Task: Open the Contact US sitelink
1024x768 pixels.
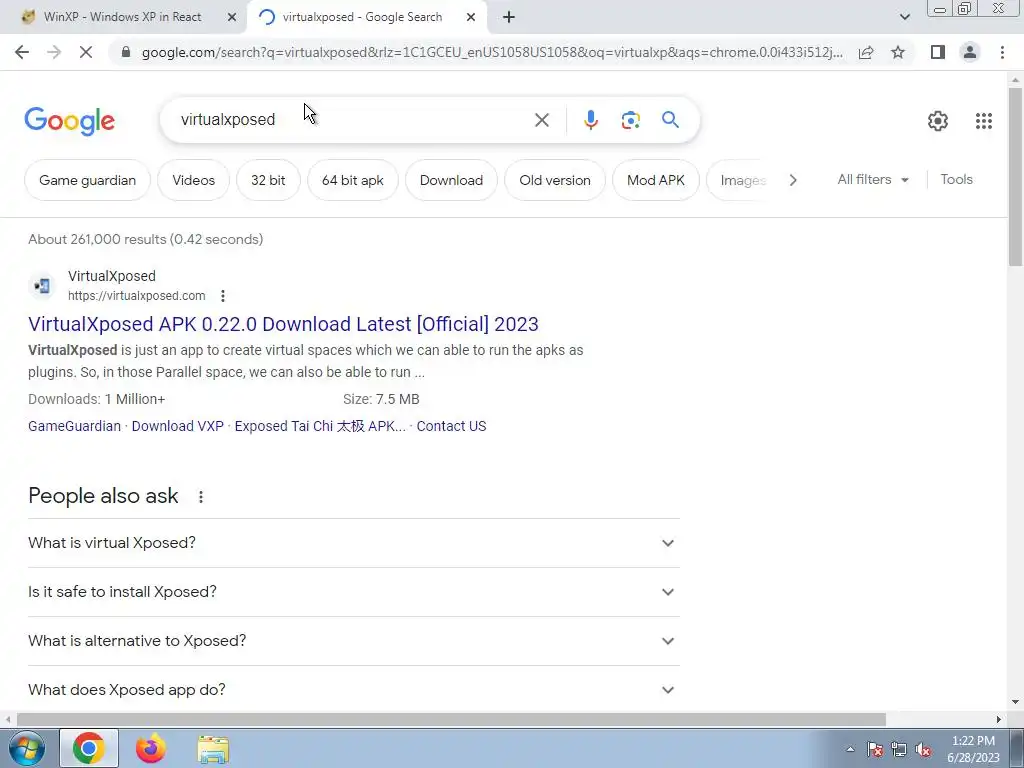Action: pos(451,426)
